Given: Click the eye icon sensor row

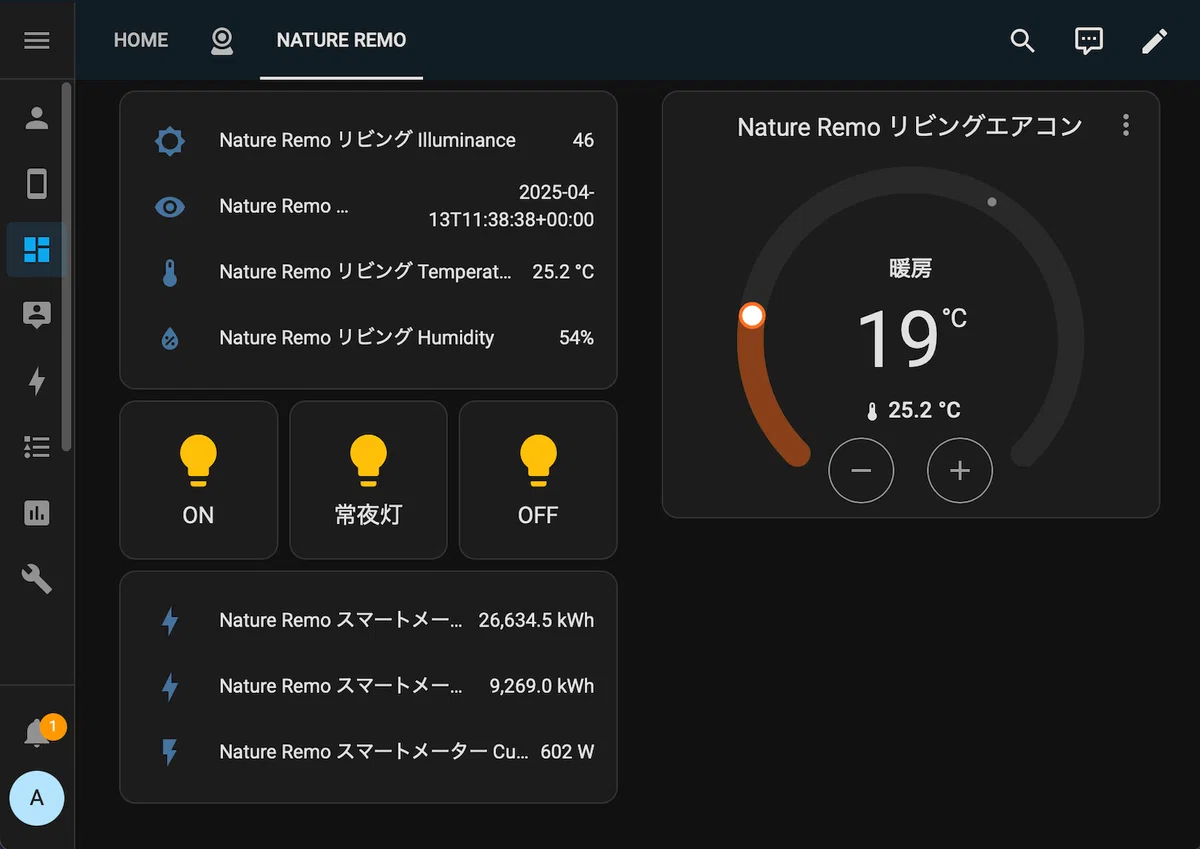Looking at the screenshot, I should coord(170,207).
